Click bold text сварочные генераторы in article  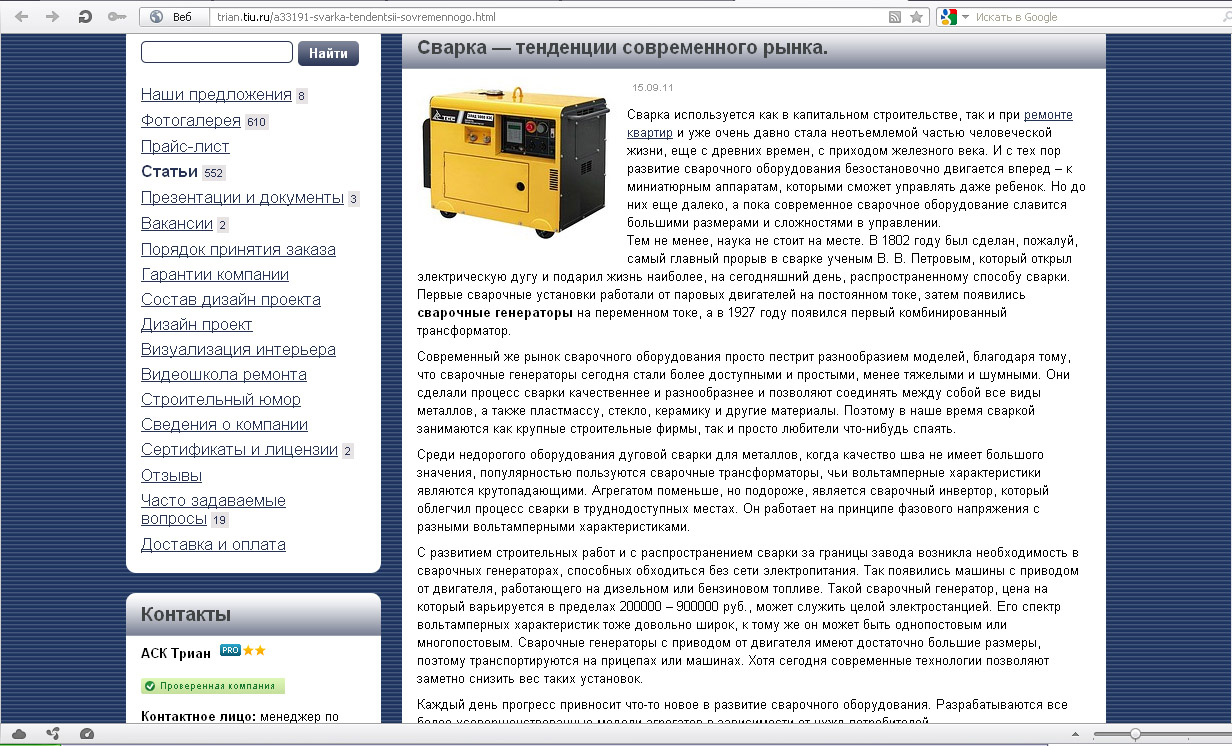pos(495,313)
